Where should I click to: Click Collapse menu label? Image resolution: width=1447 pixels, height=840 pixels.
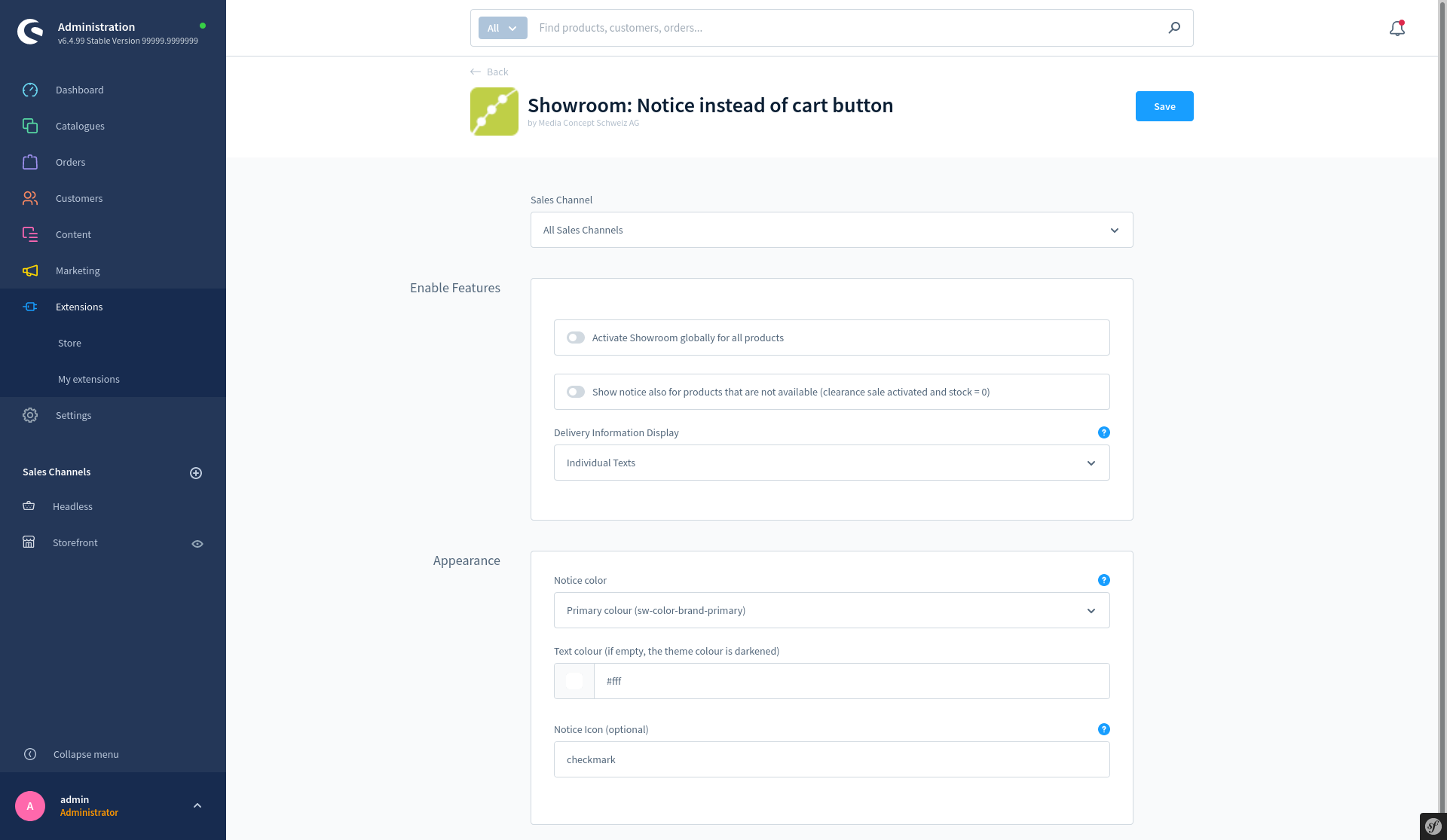(x=86, y=754)
